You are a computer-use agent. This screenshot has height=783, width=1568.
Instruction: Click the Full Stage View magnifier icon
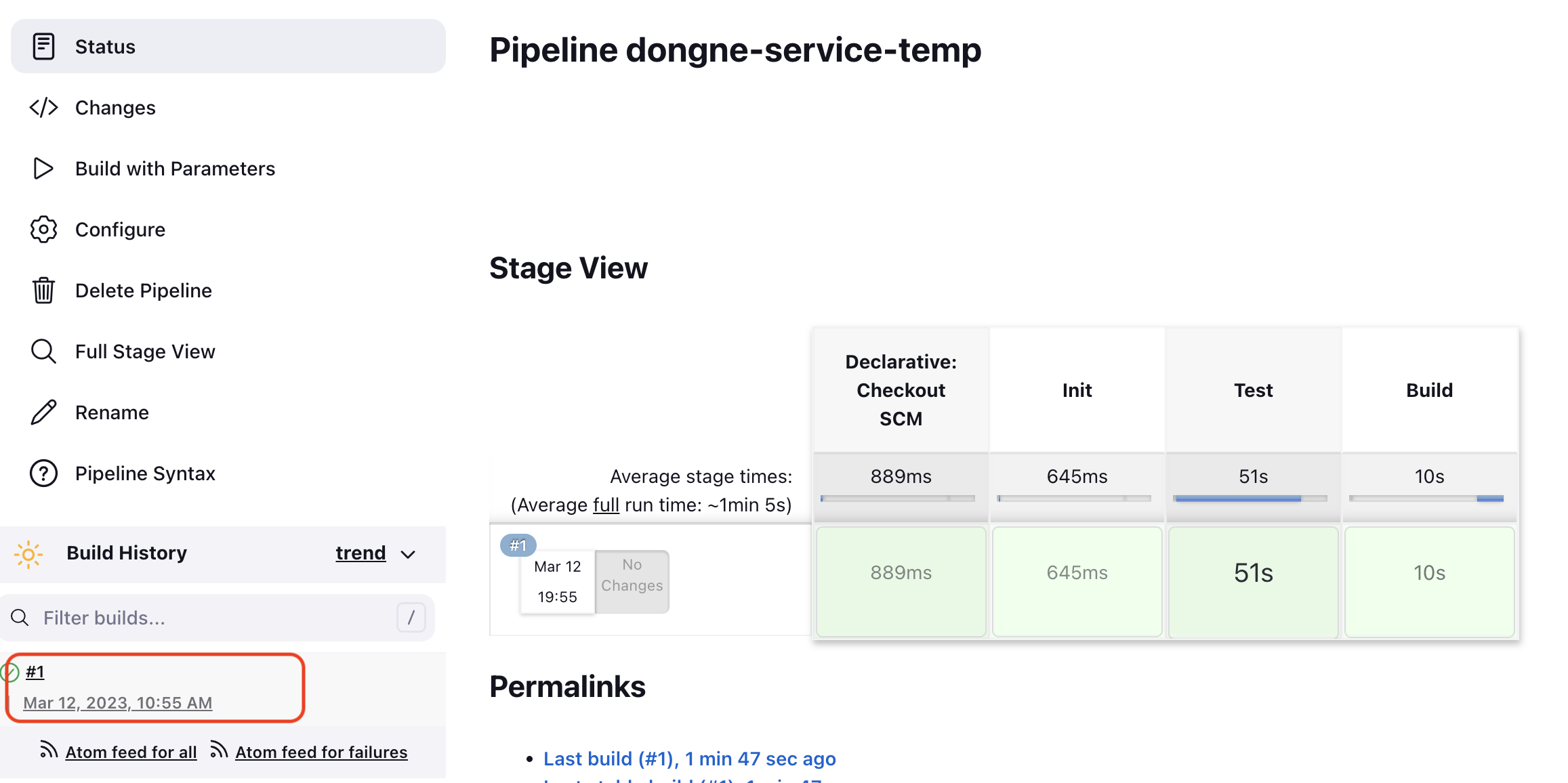click(x=43, y=352)
